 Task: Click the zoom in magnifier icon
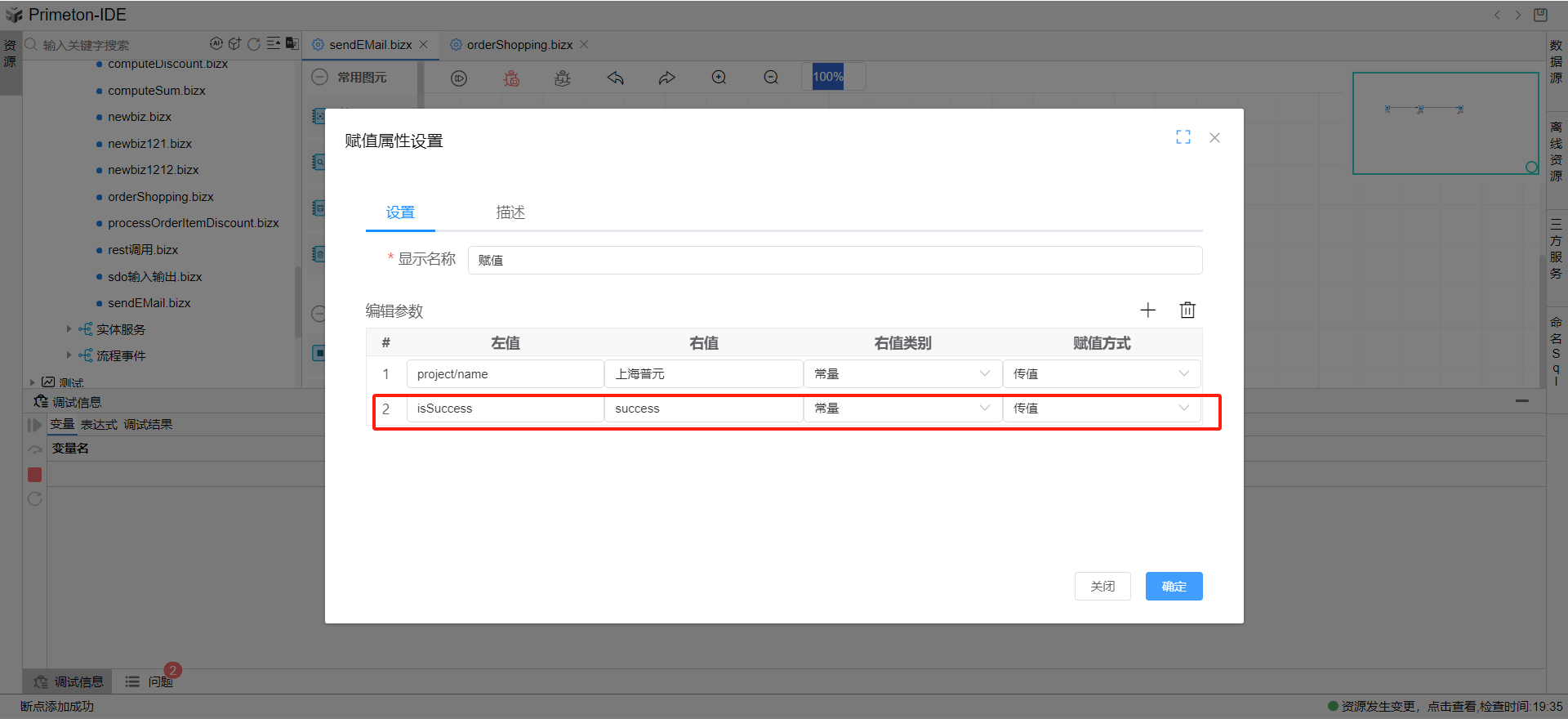[x=719, y=78]
